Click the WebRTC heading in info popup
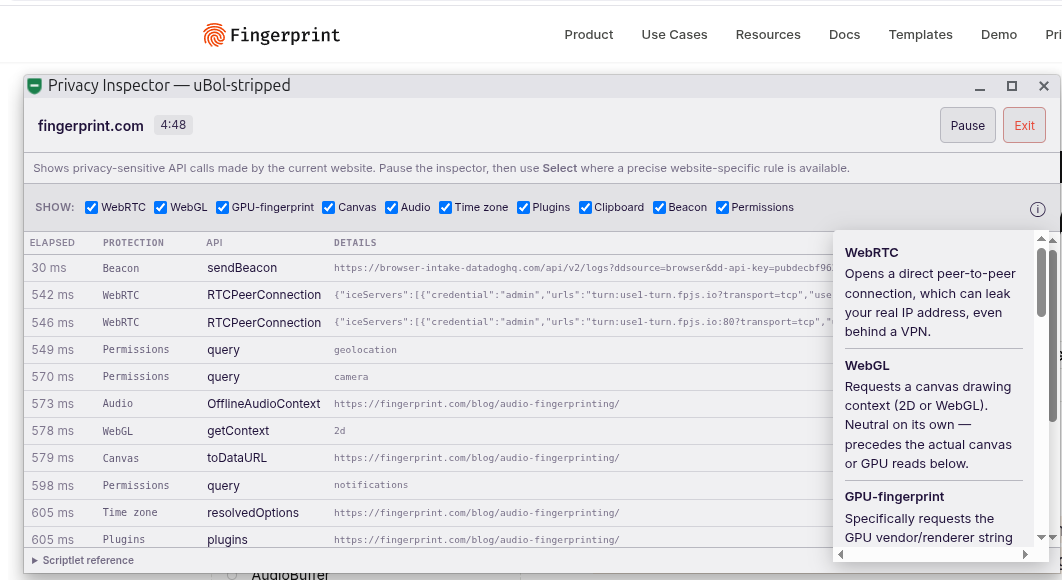Viewport: 1062px width, 580px height. (871, 253)
